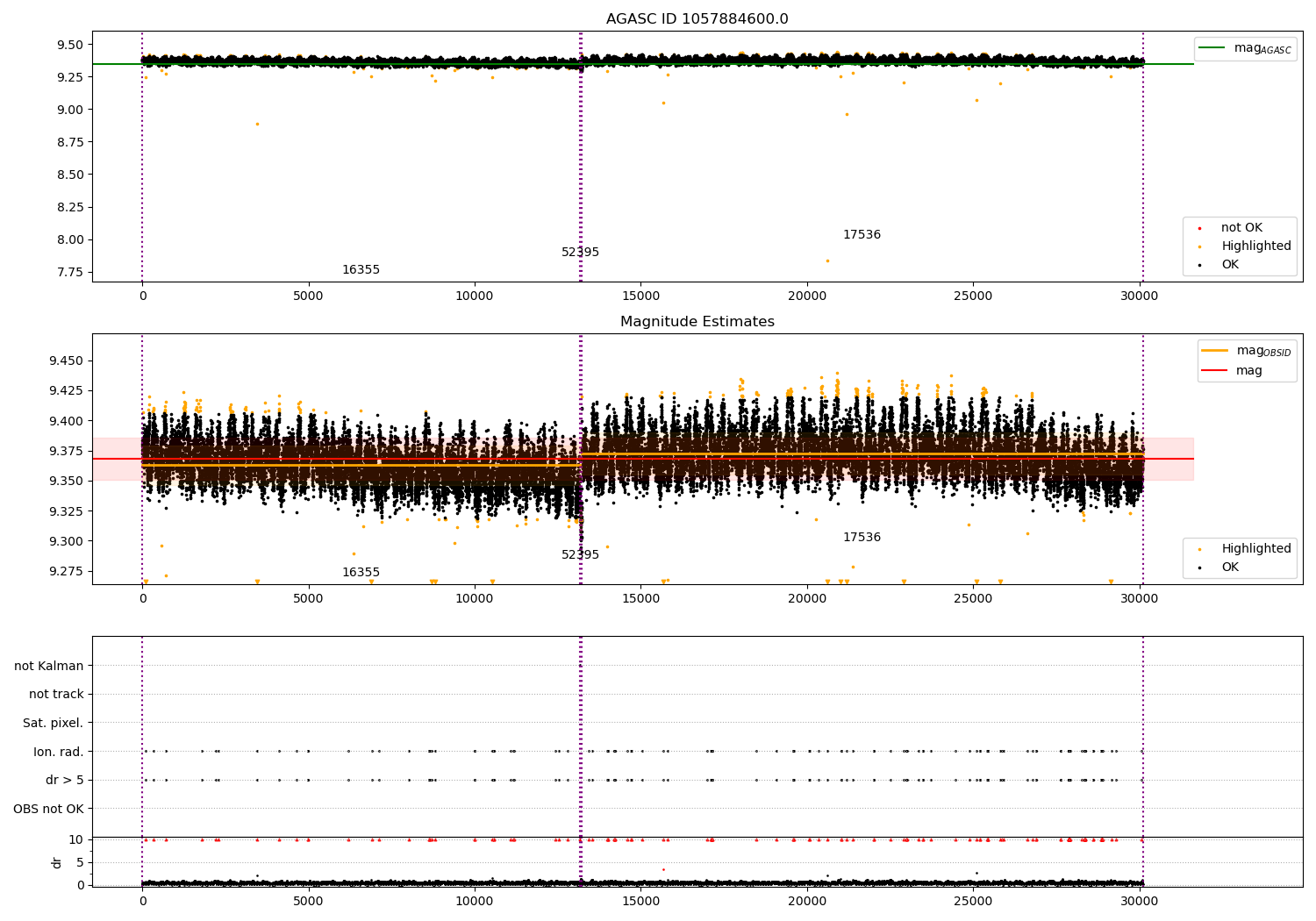The image size is (1316, 921).
Task: Click the '17536' label in Magnitude Estimates plot
Action: (862, 538)
